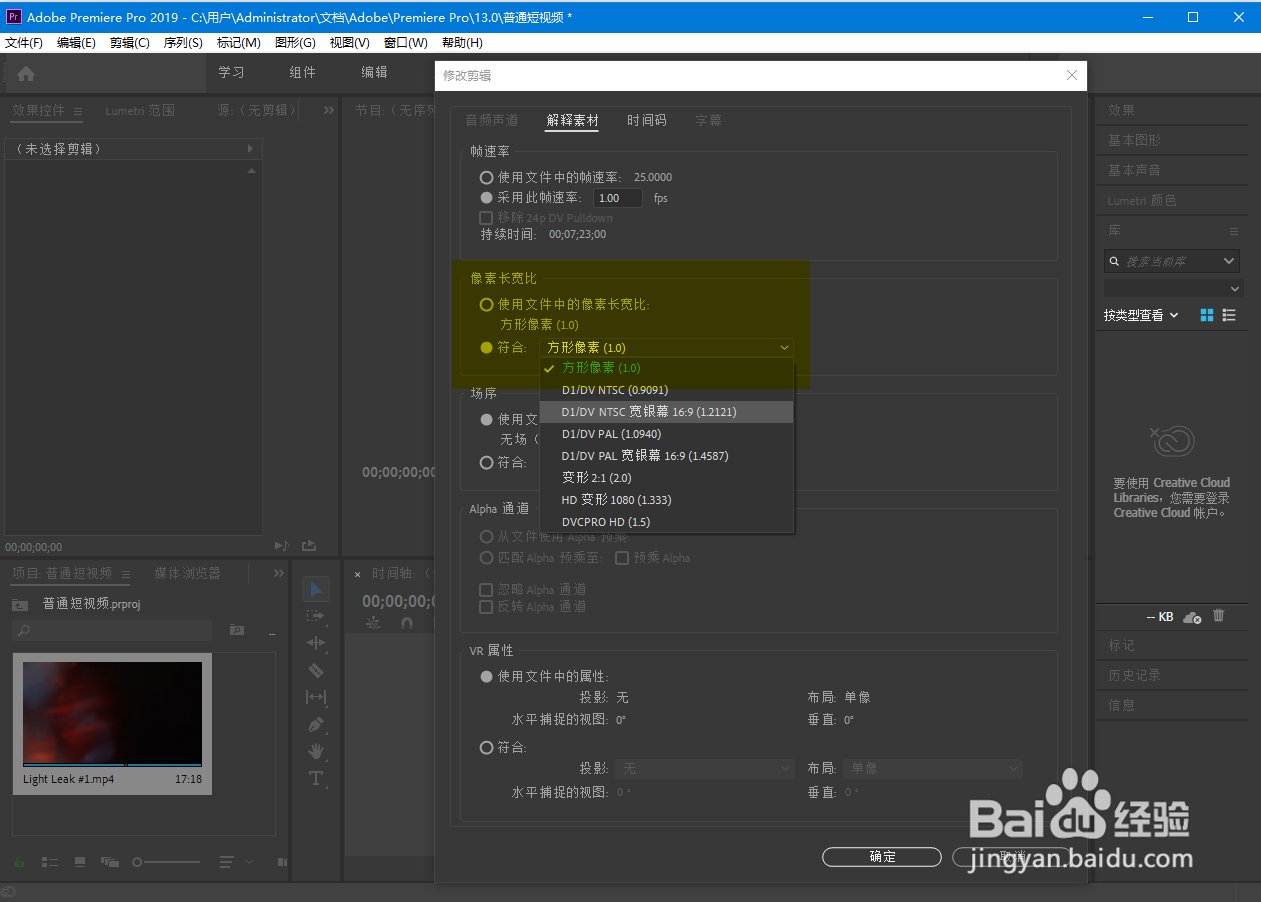Click the project folder-up icon
This screenshot has height=902, width=1261.
(x=19, y=604)
